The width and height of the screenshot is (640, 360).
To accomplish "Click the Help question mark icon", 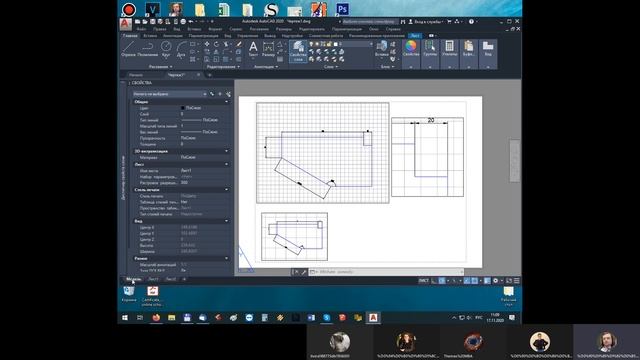I will pyautogui.click(x=471, y=22).
